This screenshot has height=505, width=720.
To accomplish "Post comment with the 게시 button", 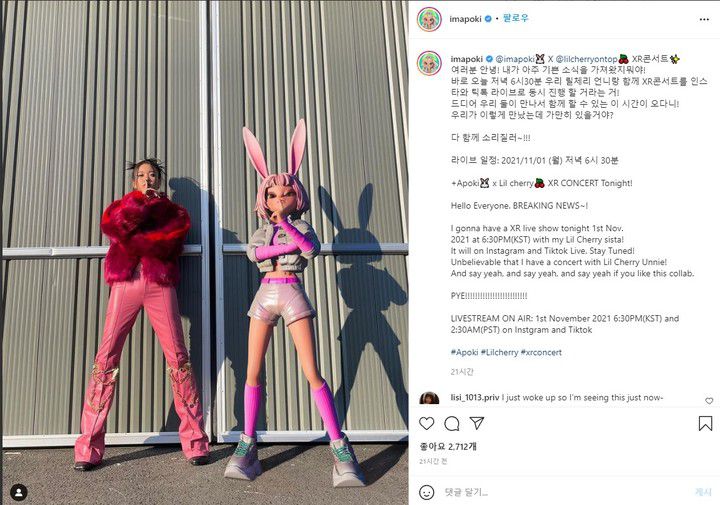I will (703, 492).
